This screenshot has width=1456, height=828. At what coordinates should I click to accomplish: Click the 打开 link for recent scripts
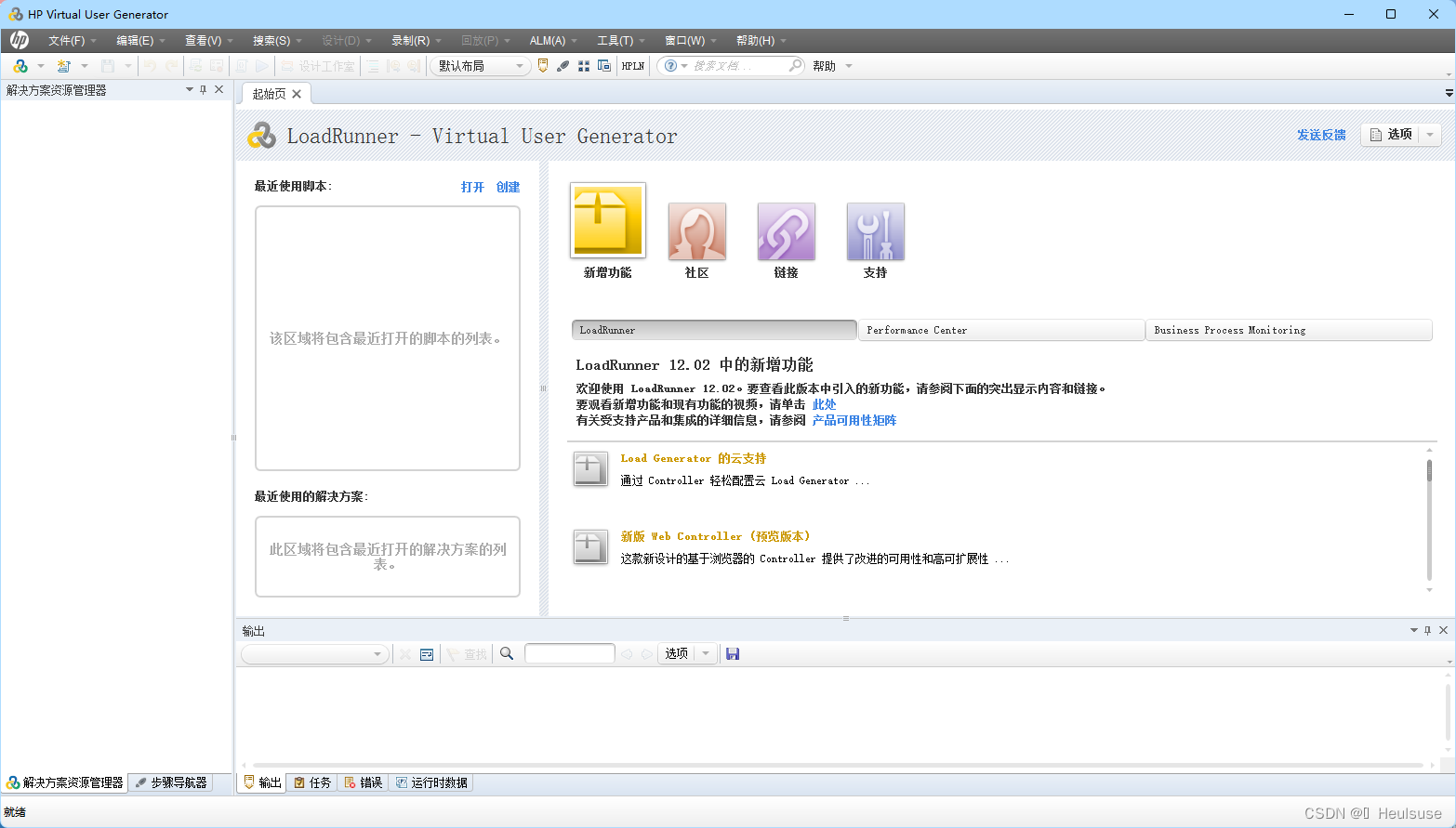(x=472, y=187)
